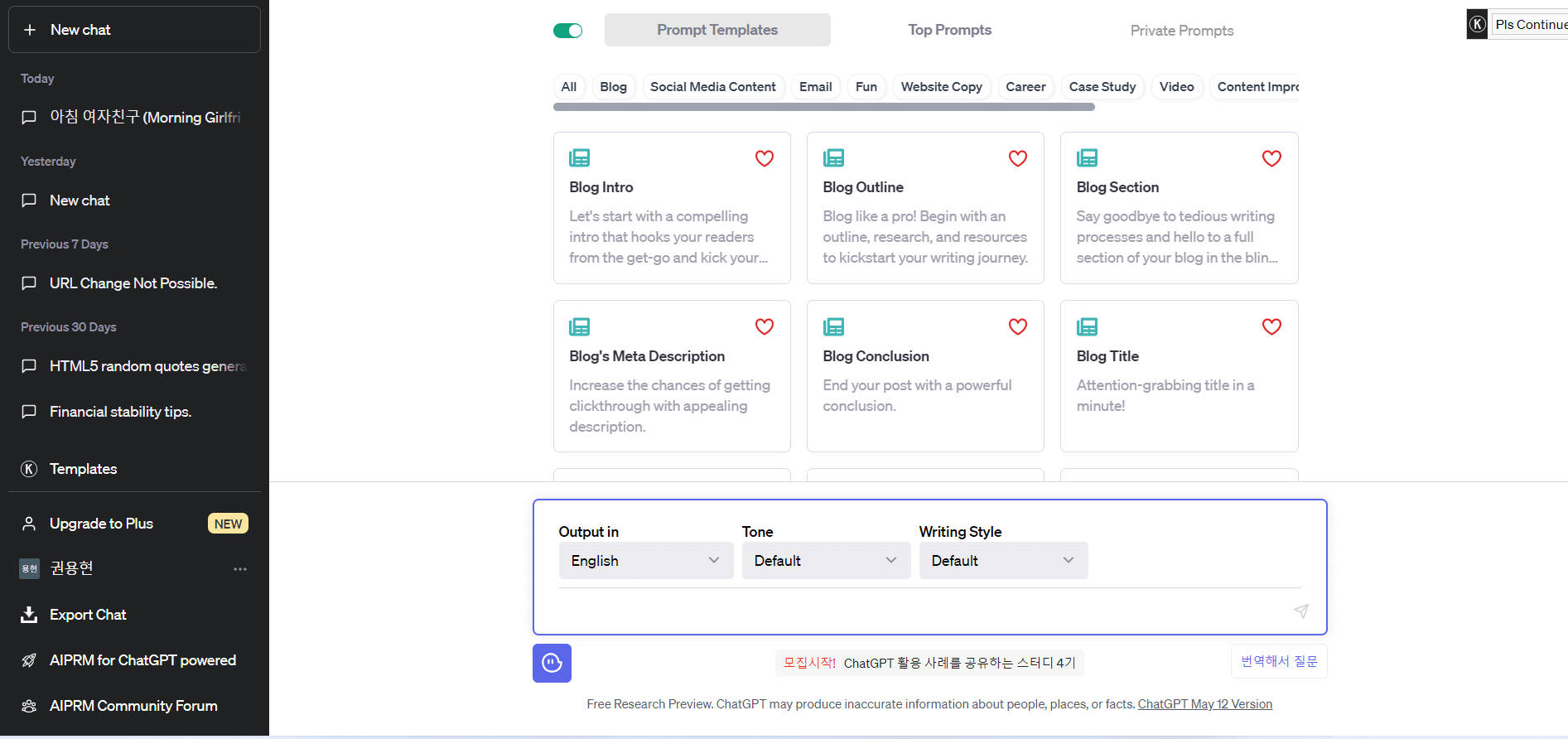Open the Output in English dropdown
The height and width of the screenshot is (739, 1568).
pyautogui.click(x=646, y=561)
